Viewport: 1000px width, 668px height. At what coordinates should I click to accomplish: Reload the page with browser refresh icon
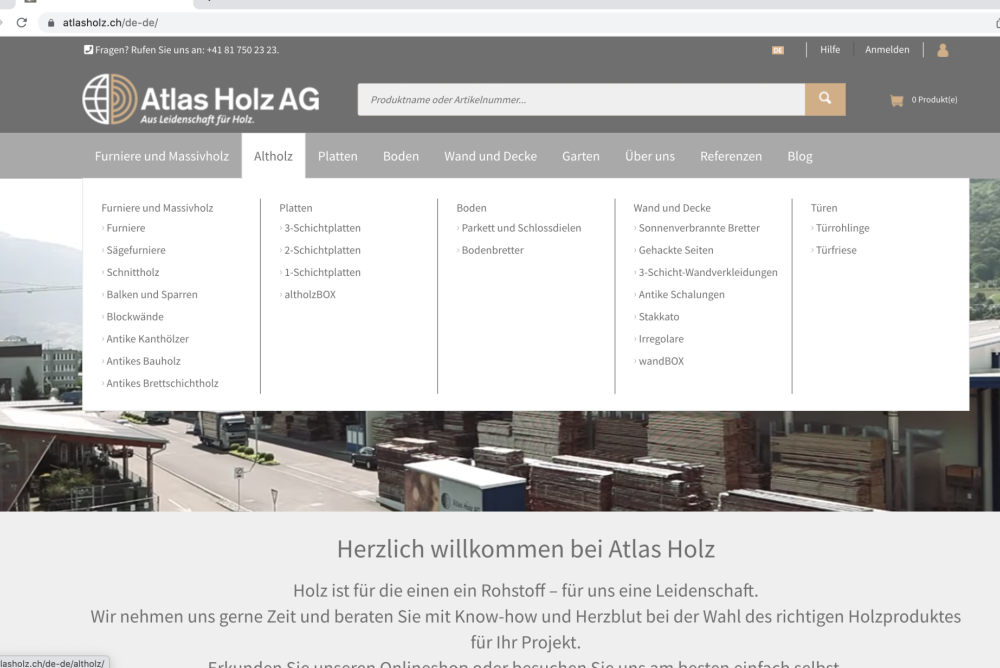(x=21, y=22)
